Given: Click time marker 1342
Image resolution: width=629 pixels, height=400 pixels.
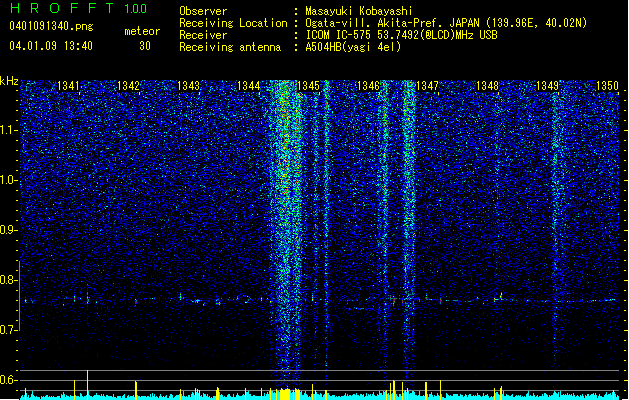Looking at the screenshot, I should point(128,86).
